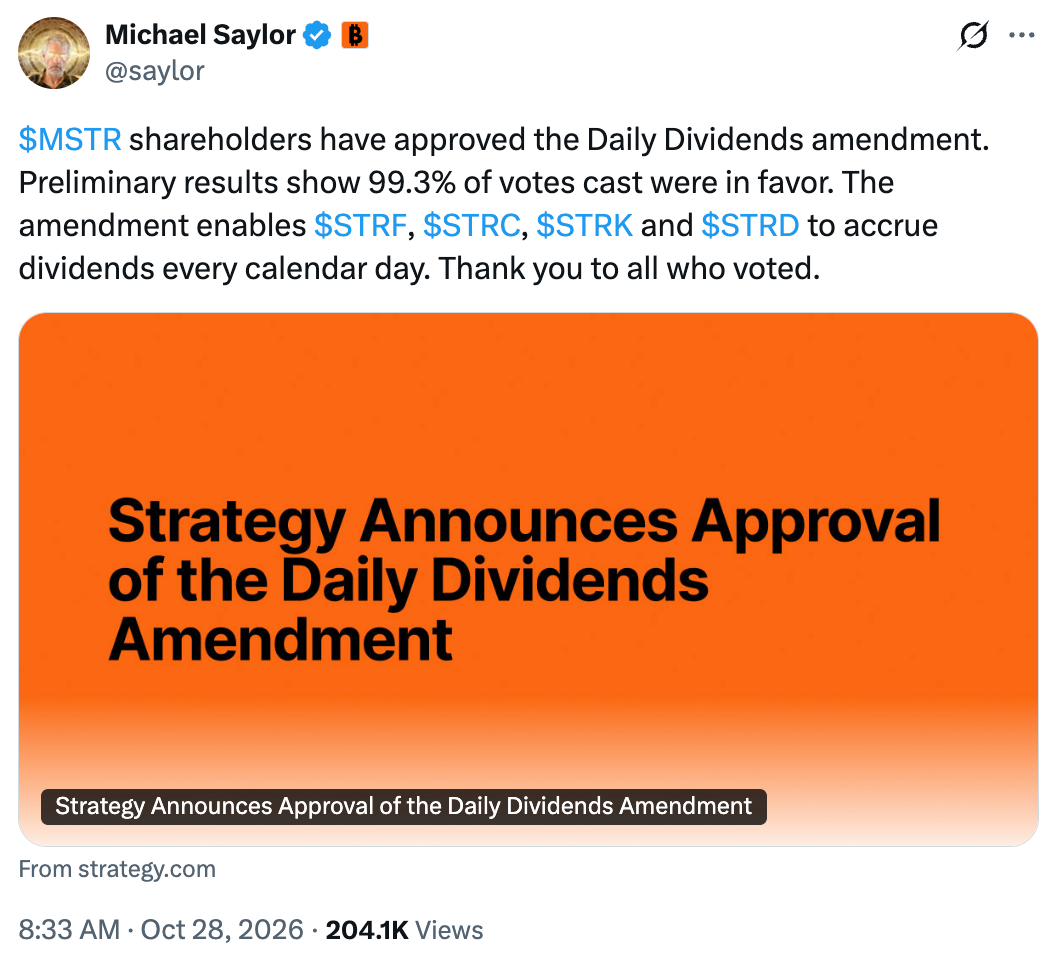Open the 8:33 AM Oct 28, 2026 timestamp

pyautogui.click(x=161, y=930)
